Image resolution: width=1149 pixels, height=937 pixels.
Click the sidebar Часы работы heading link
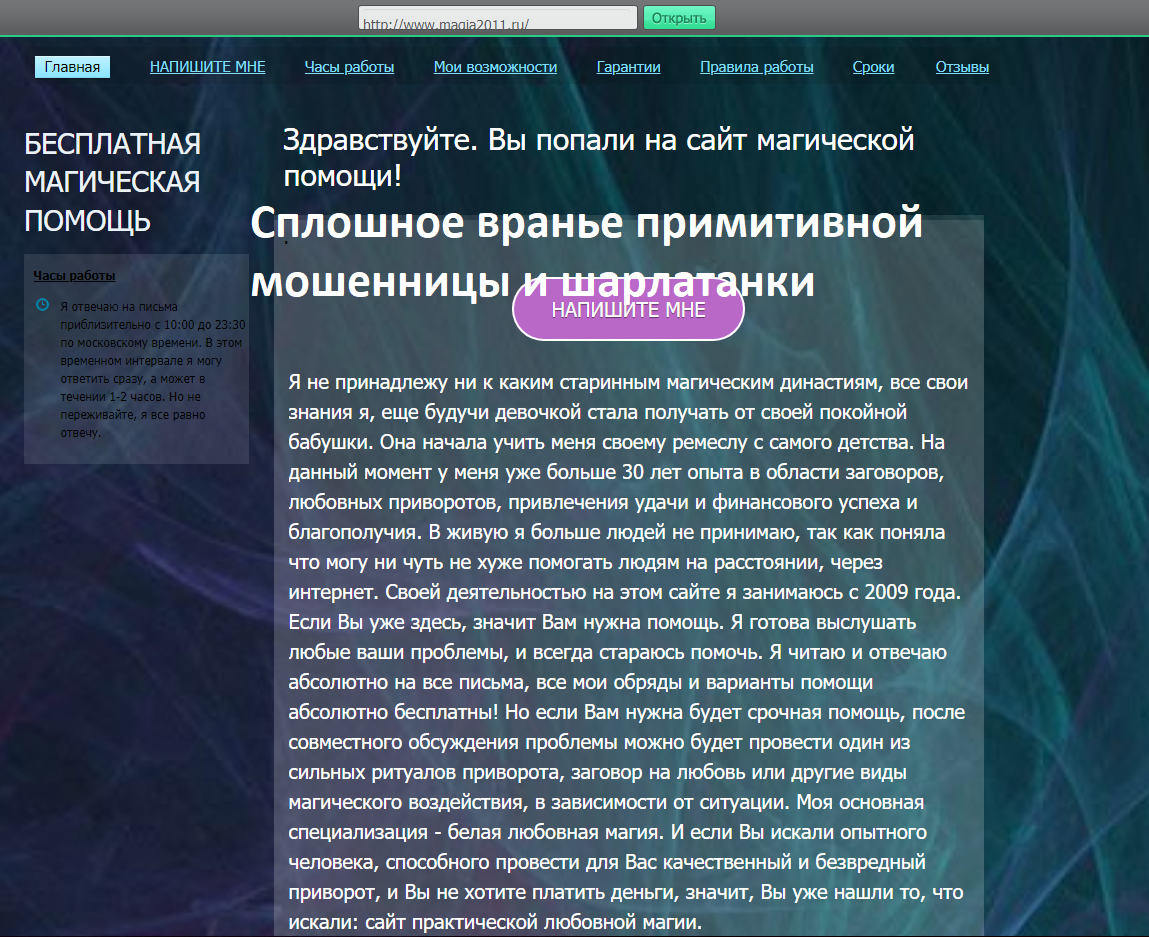[x=74, y=275]
